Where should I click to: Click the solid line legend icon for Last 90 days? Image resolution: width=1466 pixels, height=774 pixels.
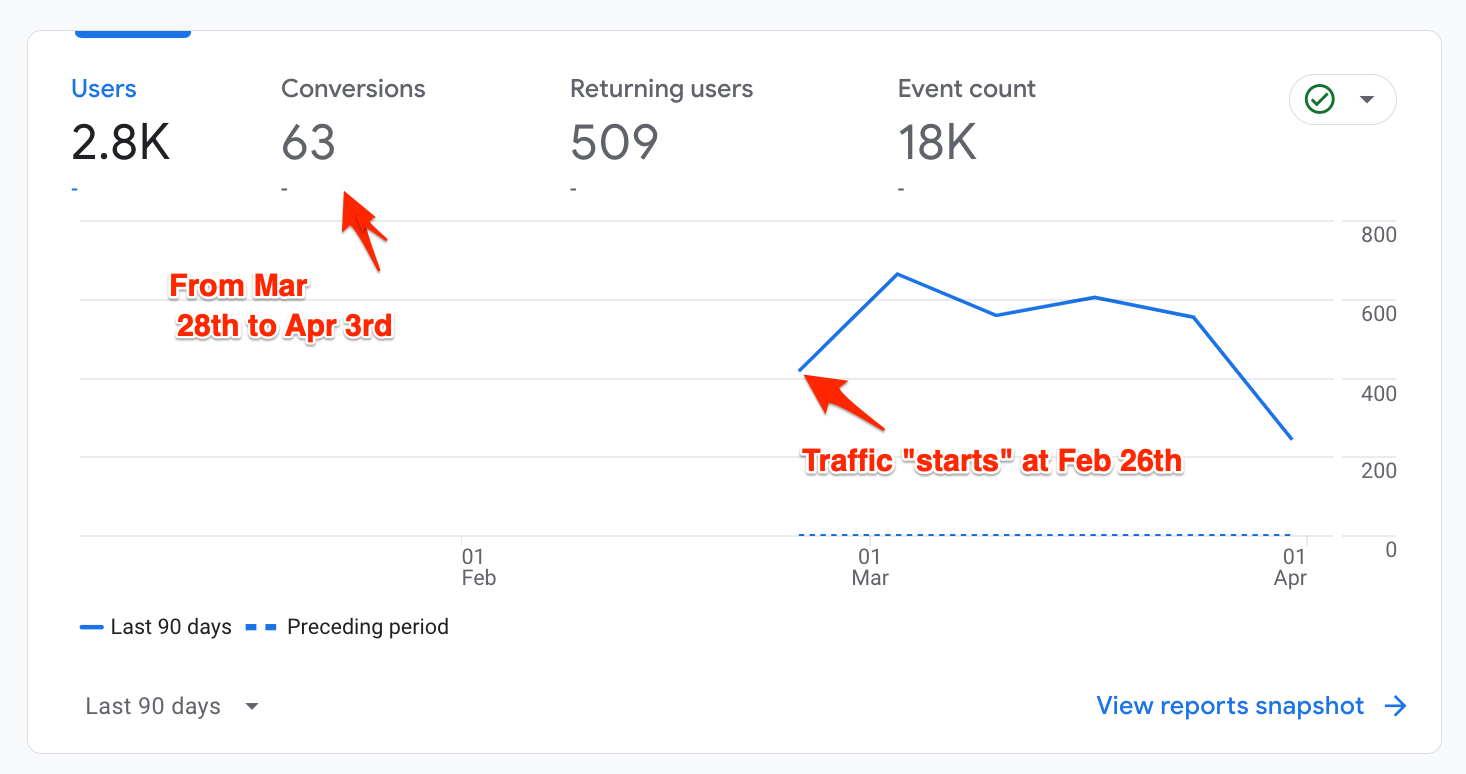coord(92,628)
